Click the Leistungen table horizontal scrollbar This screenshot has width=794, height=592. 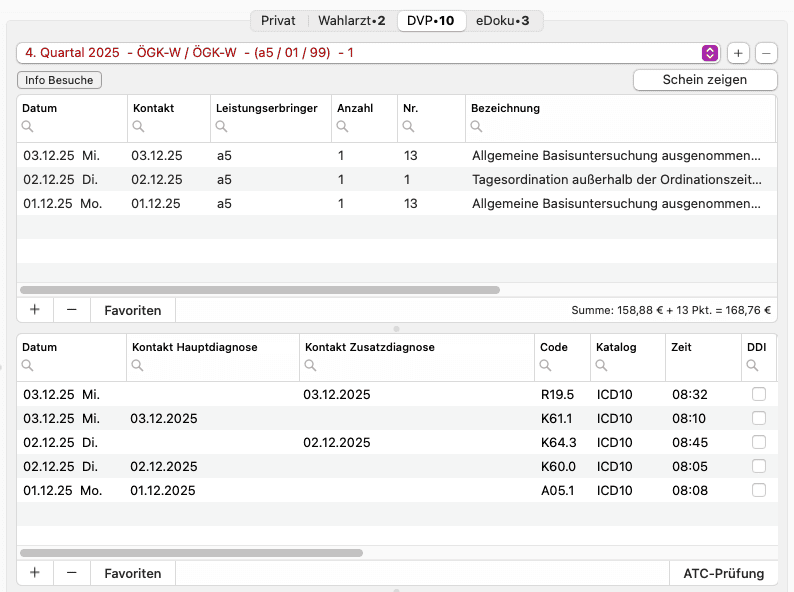[260, 290]
